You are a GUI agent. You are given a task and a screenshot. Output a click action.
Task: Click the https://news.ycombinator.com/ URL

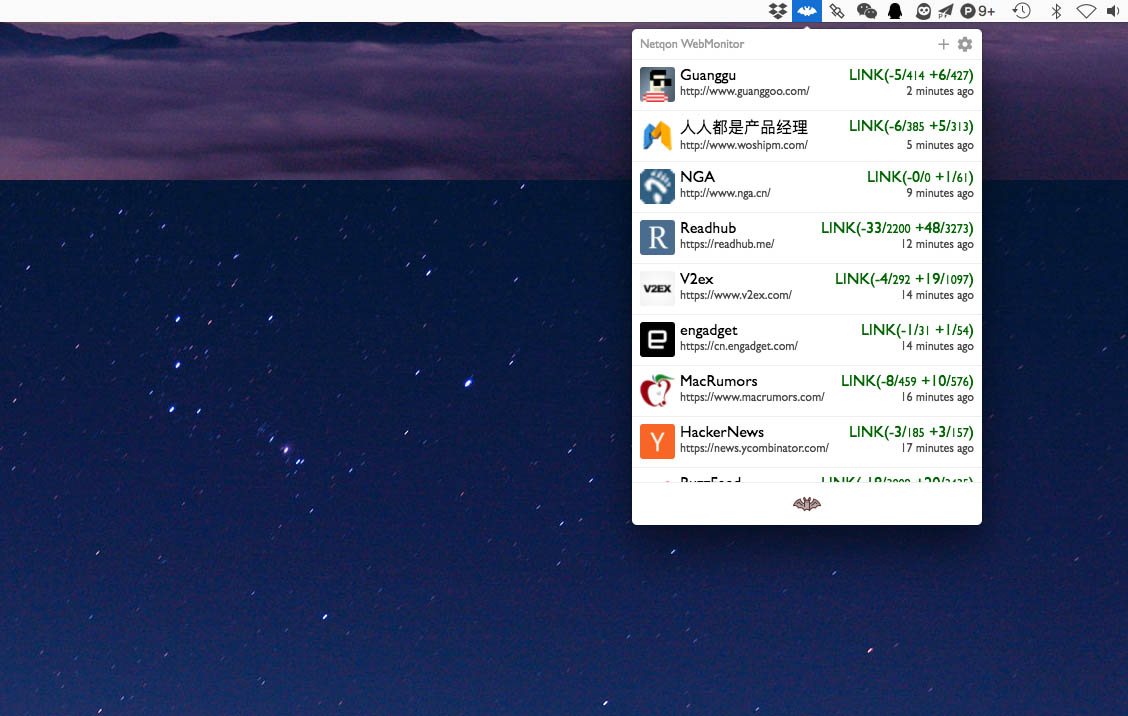(x=755, y=448)
